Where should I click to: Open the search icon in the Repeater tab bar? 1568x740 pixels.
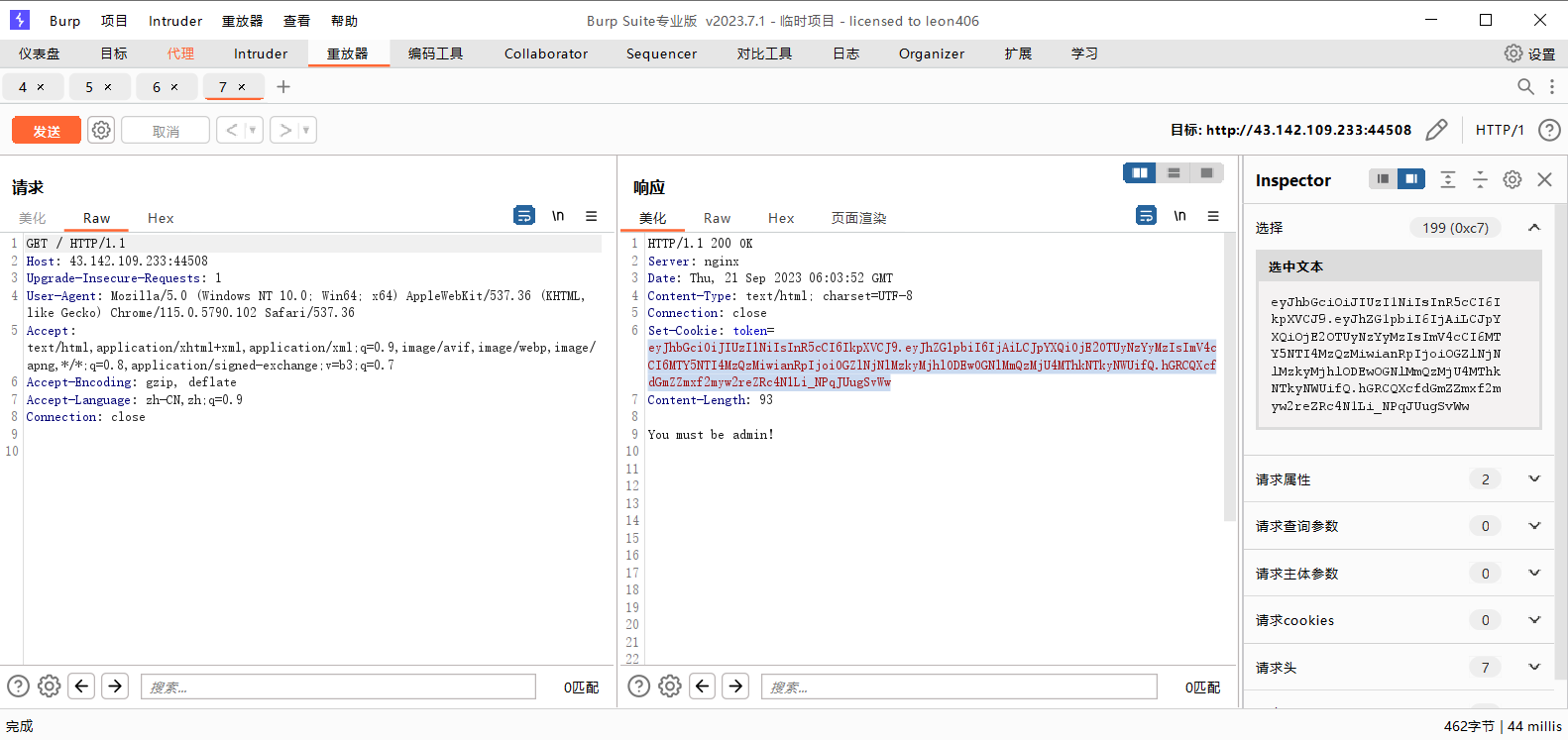(1525, 87)
